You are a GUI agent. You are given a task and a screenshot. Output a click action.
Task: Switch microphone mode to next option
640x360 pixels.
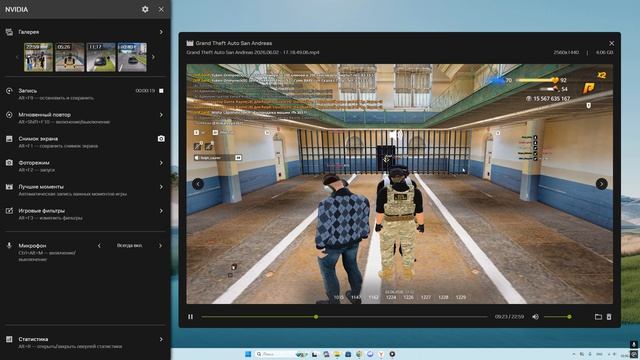pos(160,246)
